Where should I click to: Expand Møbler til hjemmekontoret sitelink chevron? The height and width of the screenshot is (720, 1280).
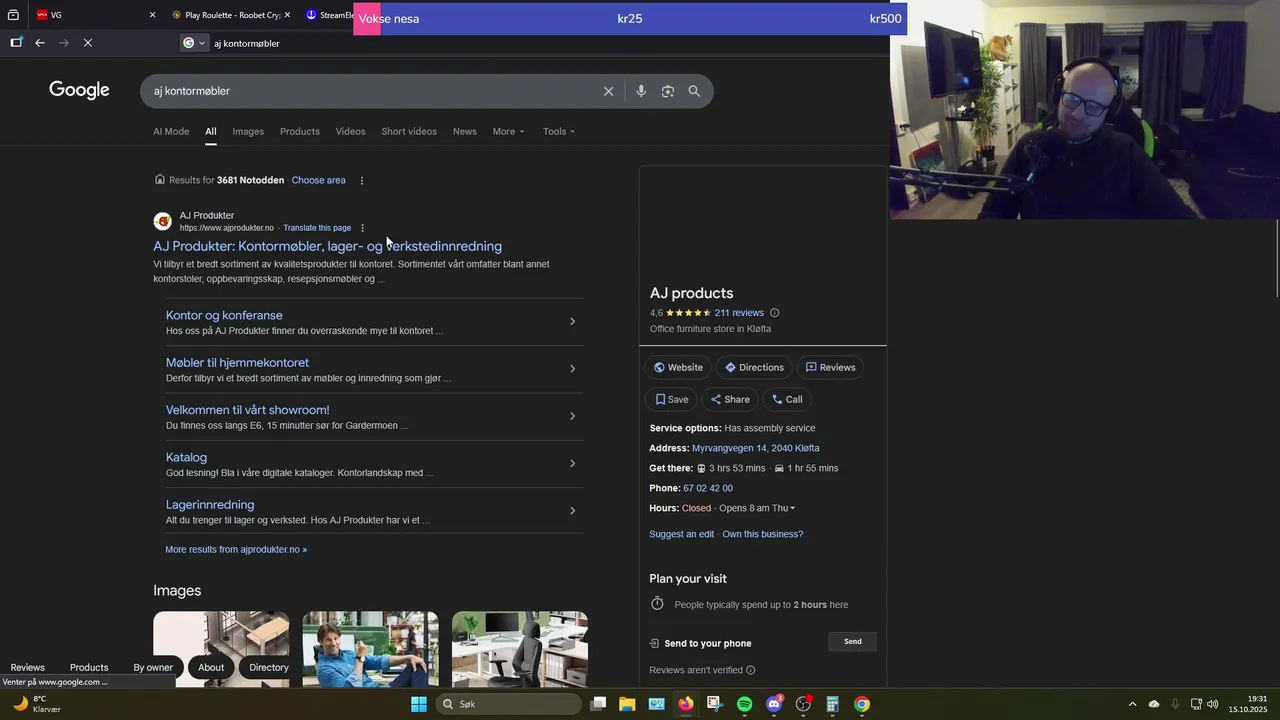click(572, 369)
